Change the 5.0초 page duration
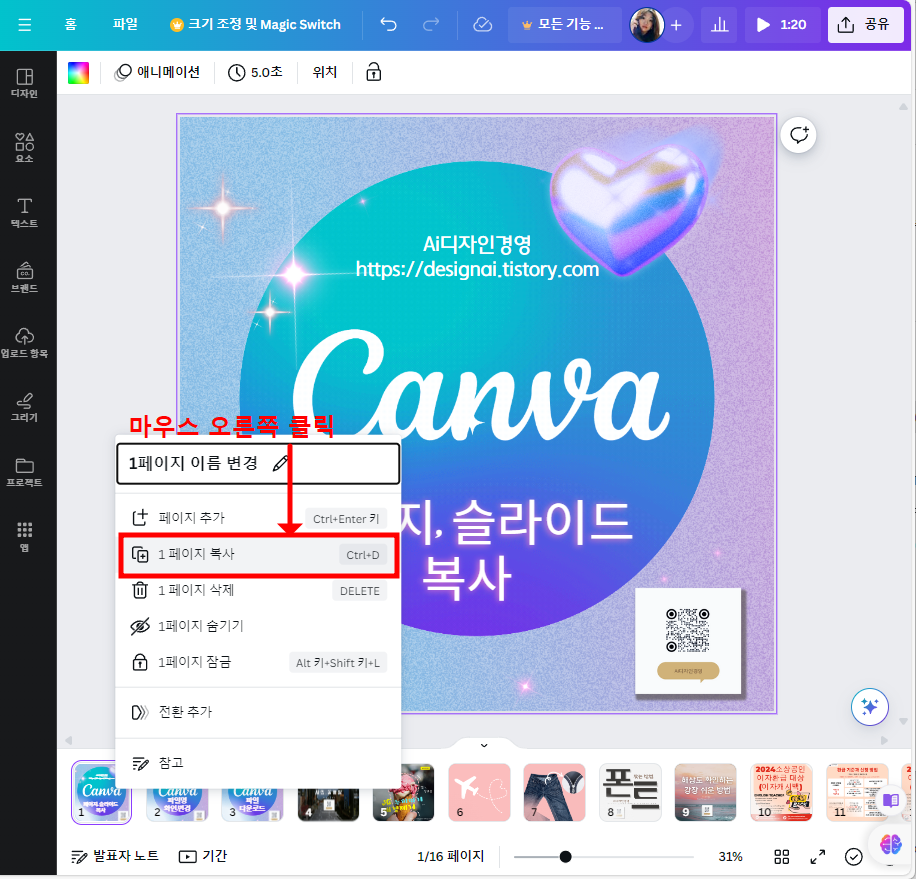This screenshot has height=879, width=916. [256, 72]
